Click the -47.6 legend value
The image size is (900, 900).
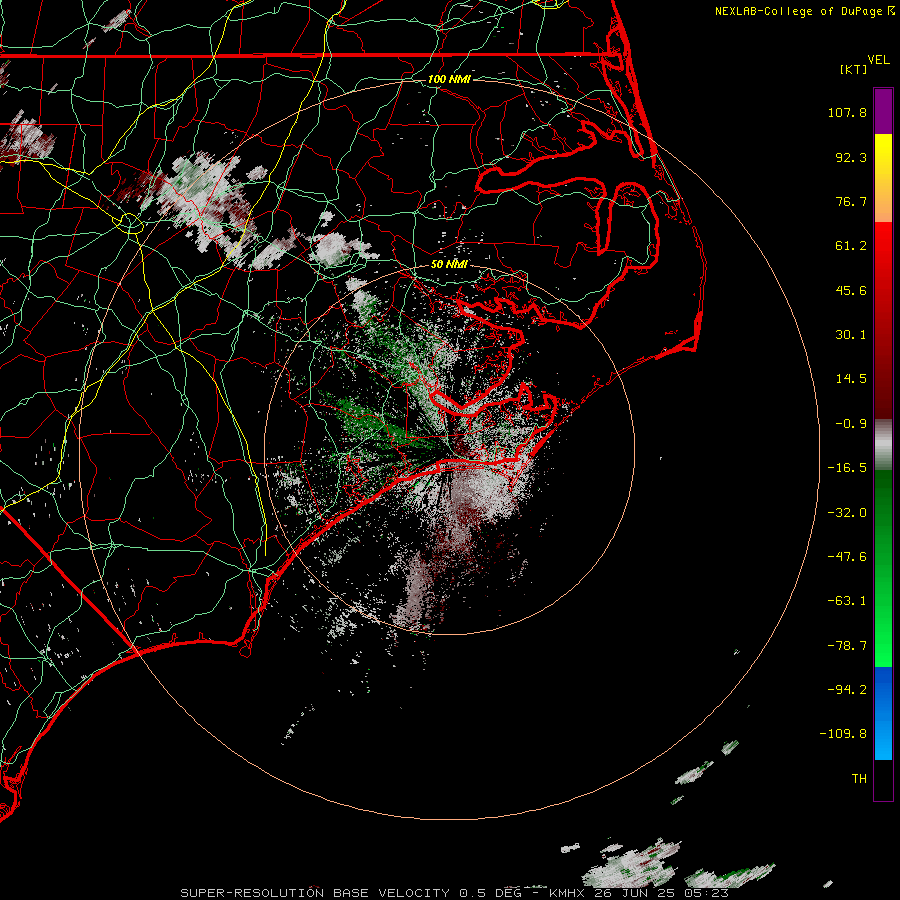tap(847, 557)
